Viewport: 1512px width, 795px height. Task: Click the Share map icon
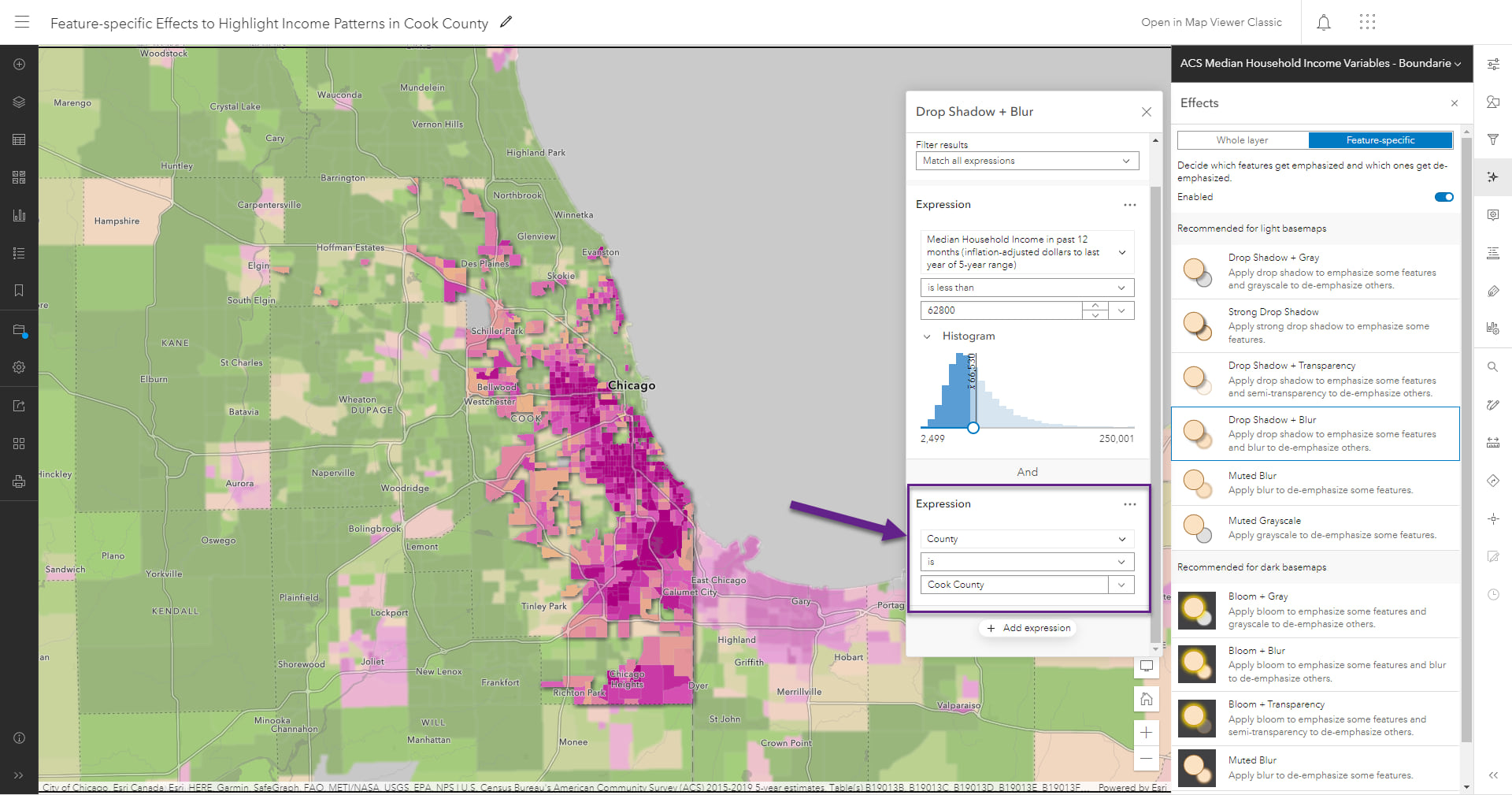coord(19,406)
